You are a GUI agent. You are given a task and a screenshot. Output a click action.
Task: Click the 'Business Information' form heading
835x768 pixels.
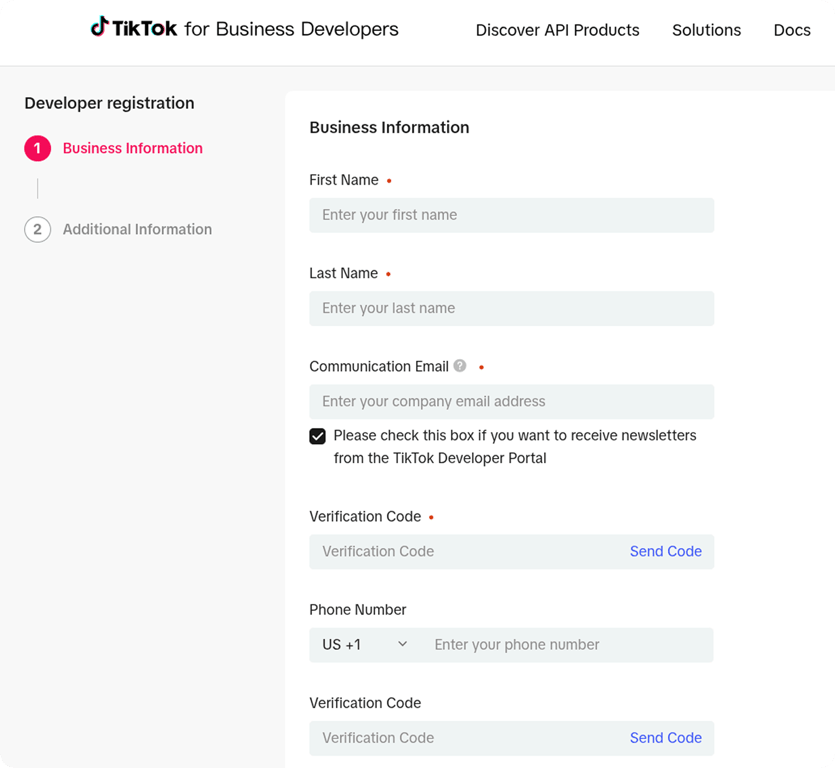point(389,127)
